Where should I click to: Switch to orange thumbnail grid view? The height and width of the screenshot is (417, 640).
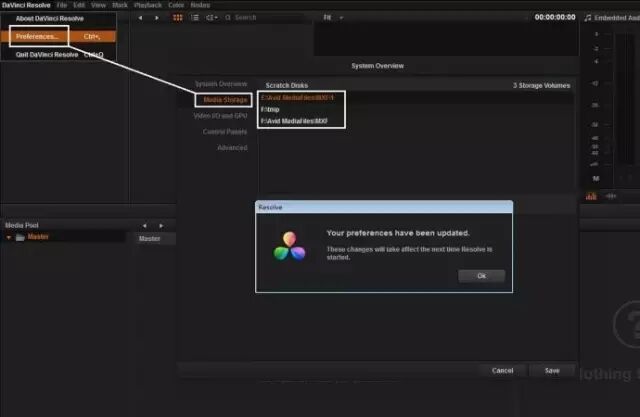click(x=178, y=18)
